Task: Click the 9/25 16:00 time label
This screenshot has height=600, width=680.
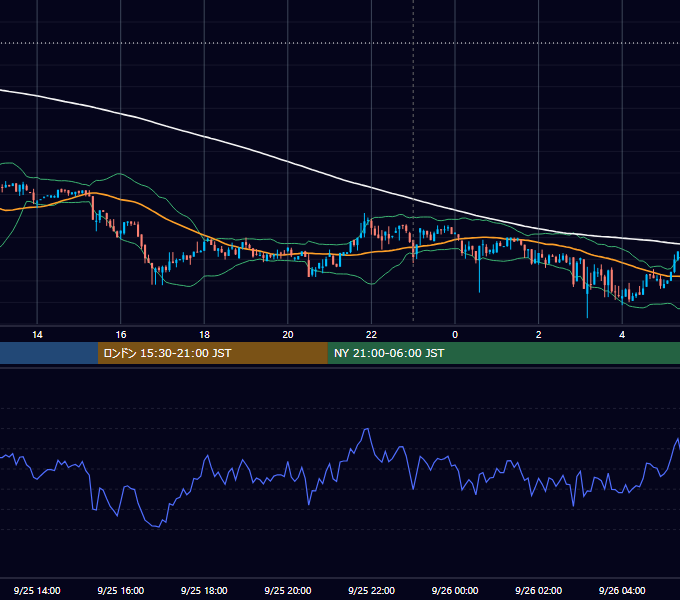Action: coord(121,590)
